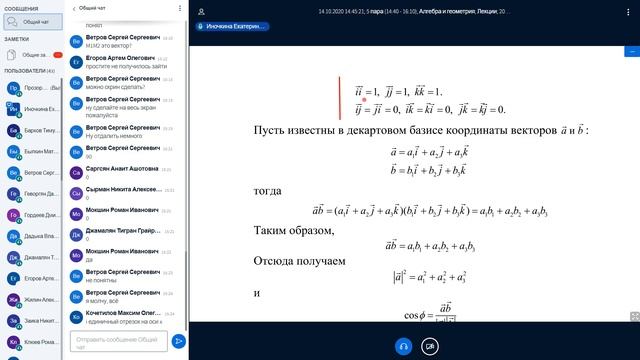Minimize the presentation with the blue corner button
This screenshot has height=360, width=640.
tap(632, 51)
